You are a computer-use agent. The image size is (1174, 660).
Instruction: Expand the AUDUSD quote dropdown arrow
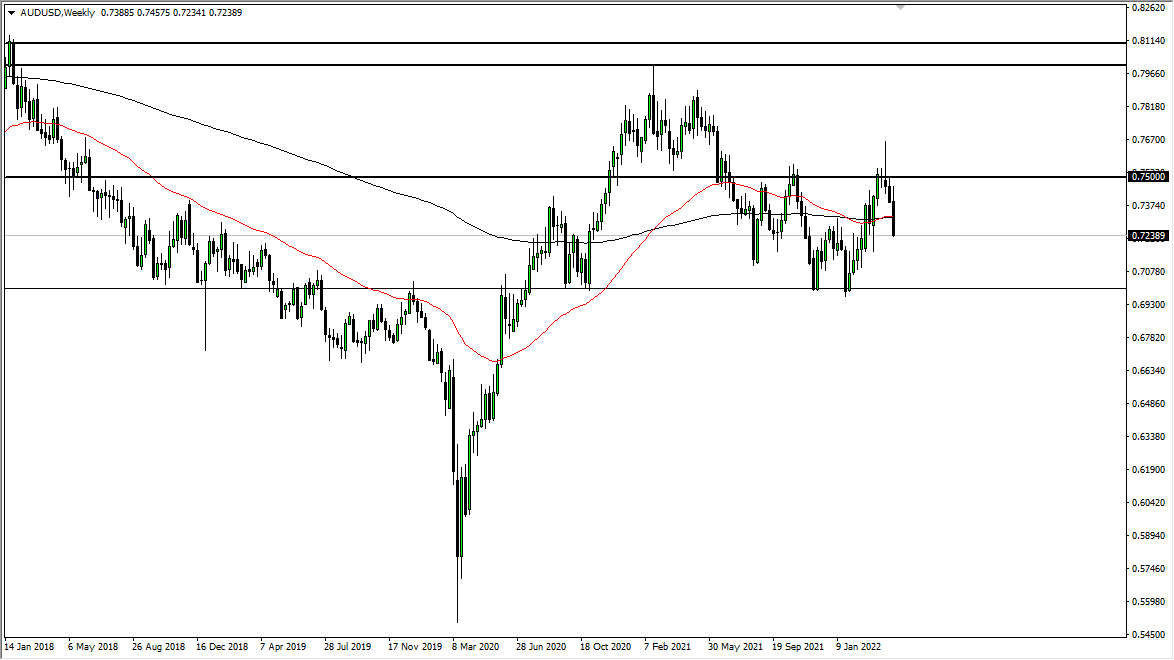11,12
